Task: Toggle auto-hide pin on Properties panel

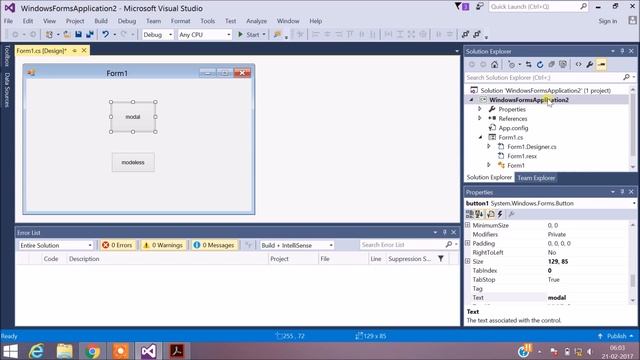Action: tap(622, 192)
